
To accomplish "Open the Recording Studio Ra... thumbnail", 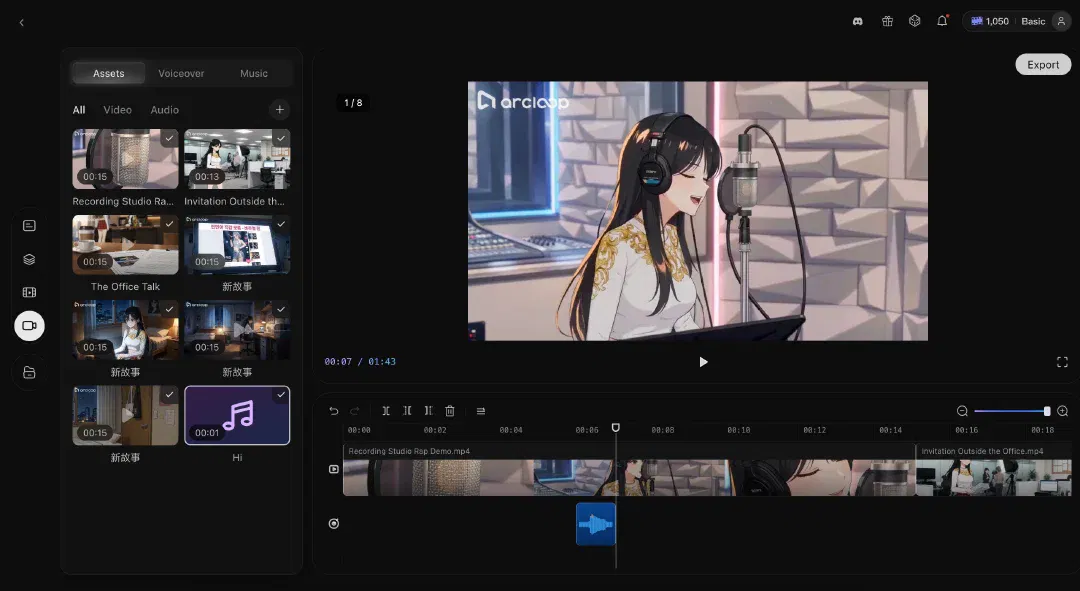I will click(x=125, y=158).
